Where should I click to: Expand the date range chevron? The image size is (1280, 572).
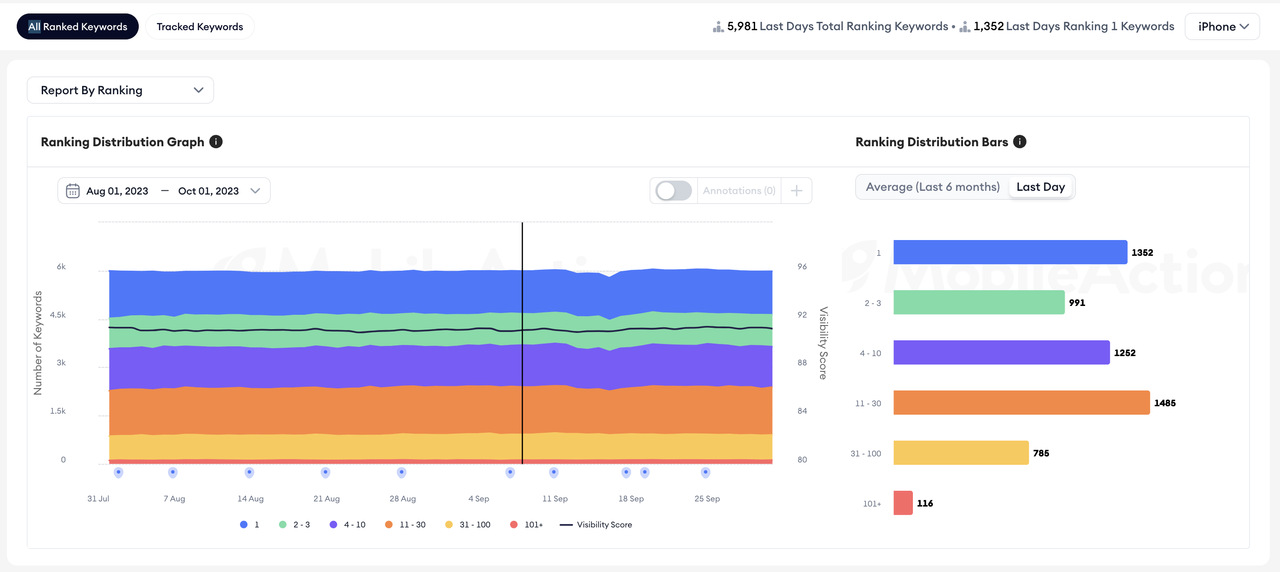coord(255,191)
